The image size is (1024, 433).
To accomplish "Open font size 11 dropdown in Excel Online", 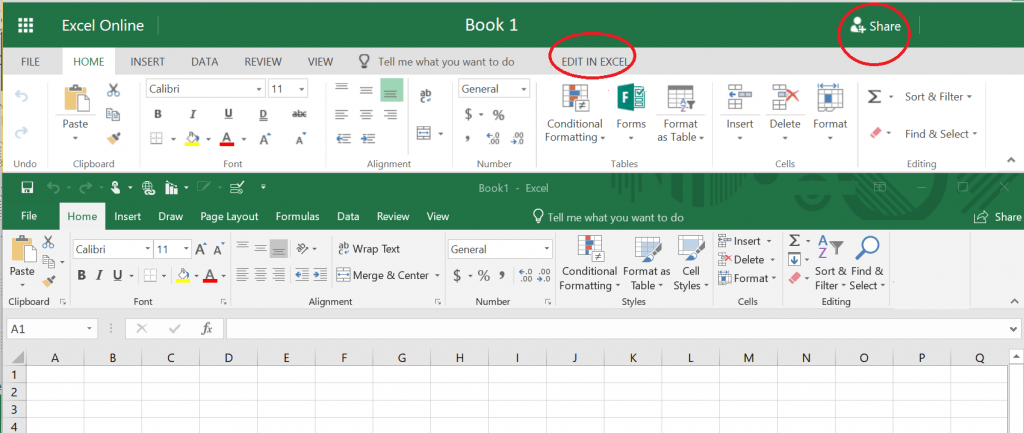I will [301, 89].
